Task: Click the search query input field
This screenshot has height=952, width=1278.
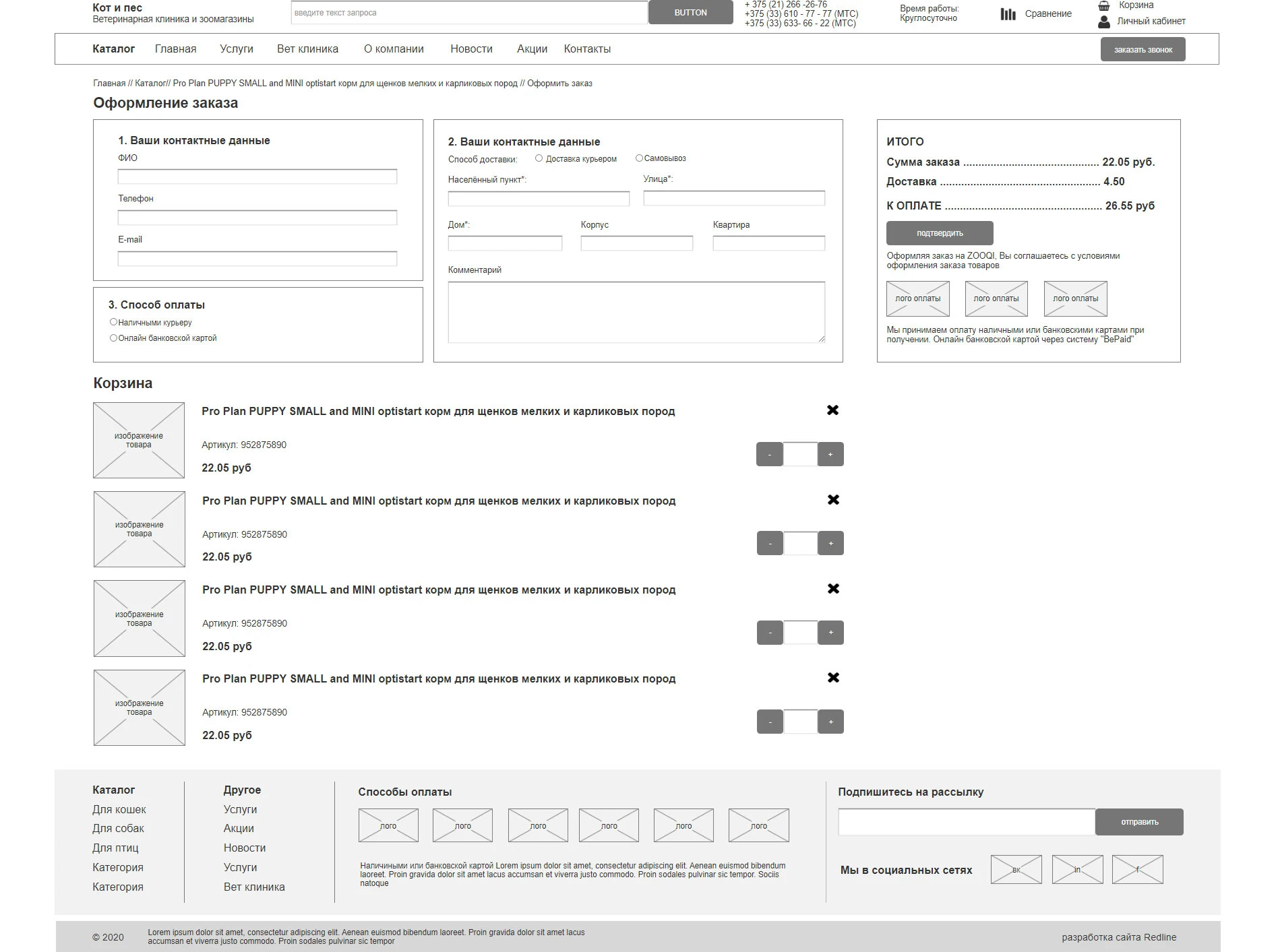Action: pyautogui.click(x=469, y=13)
